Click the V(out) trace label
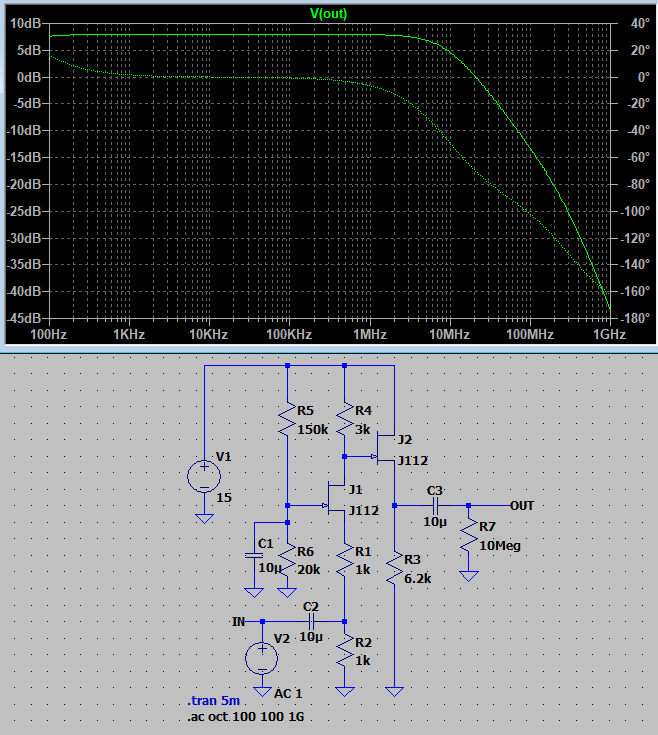This screenshot has width=658, height=735. [x=329, y=12]
